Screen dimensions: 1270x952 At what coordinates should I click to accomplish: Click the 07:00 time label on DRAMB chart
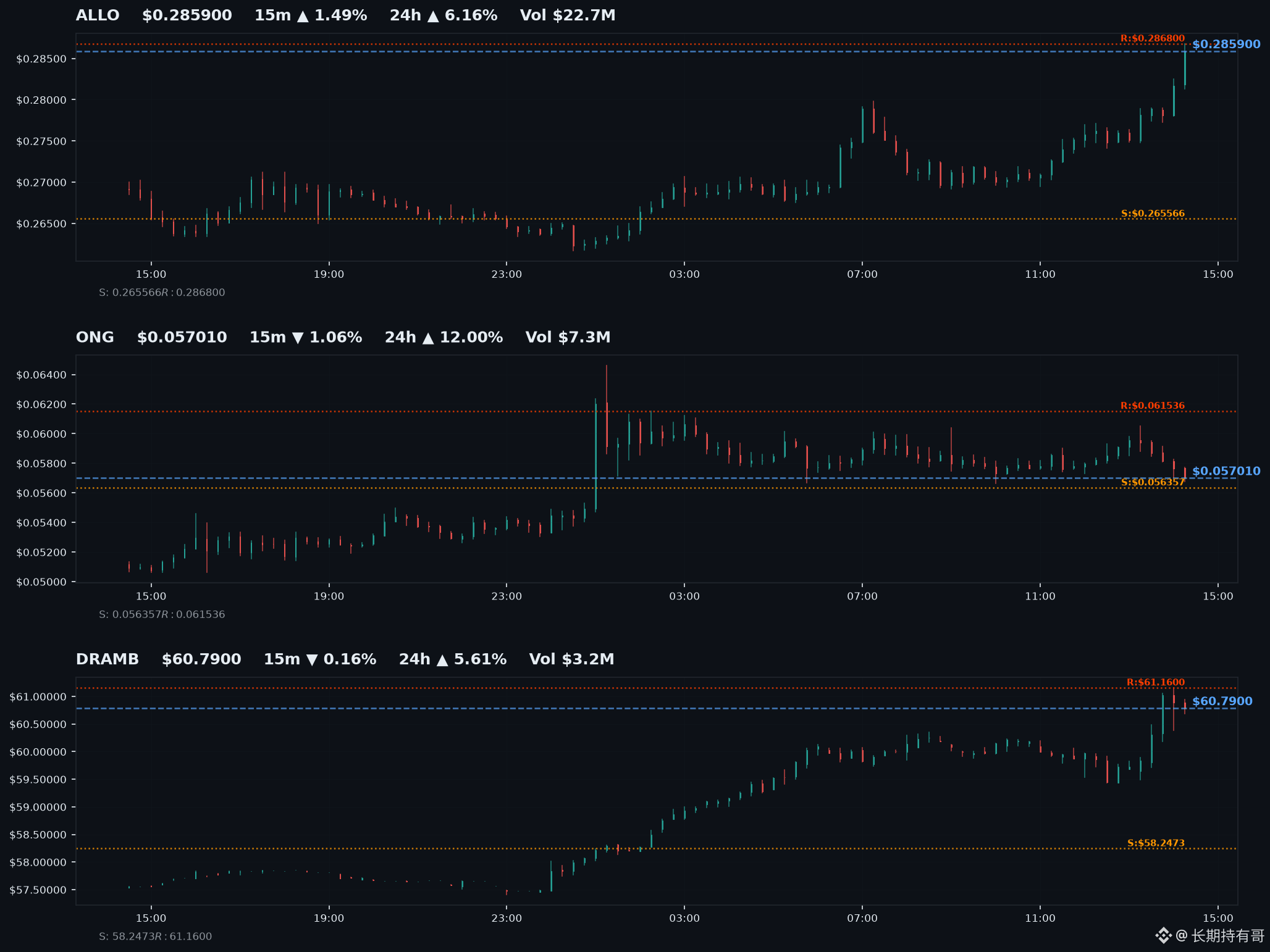click(862, 919)
